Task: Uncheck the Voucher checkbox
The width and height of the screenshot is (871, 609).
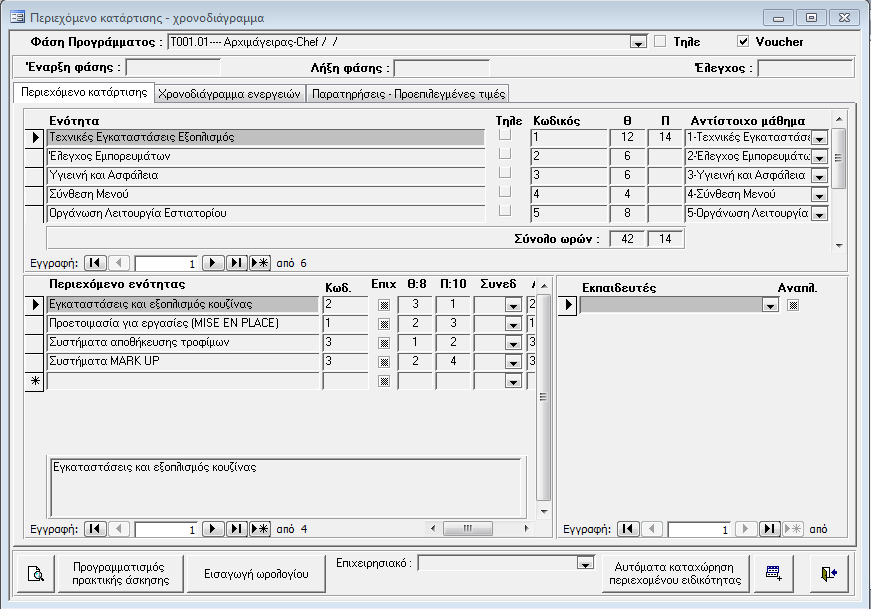Action: [743, 41]
